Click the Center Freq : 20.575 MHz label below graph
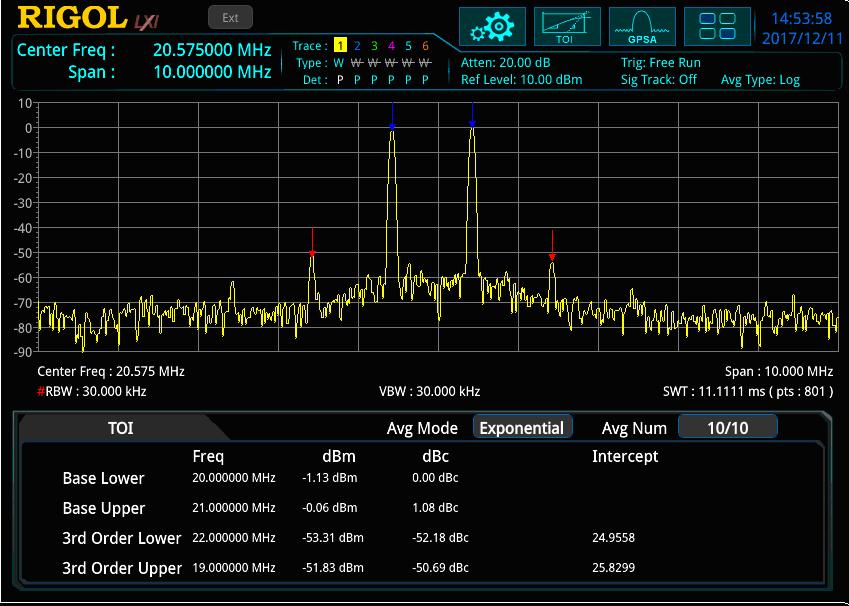Screen dimensions: 849x606 111,372
